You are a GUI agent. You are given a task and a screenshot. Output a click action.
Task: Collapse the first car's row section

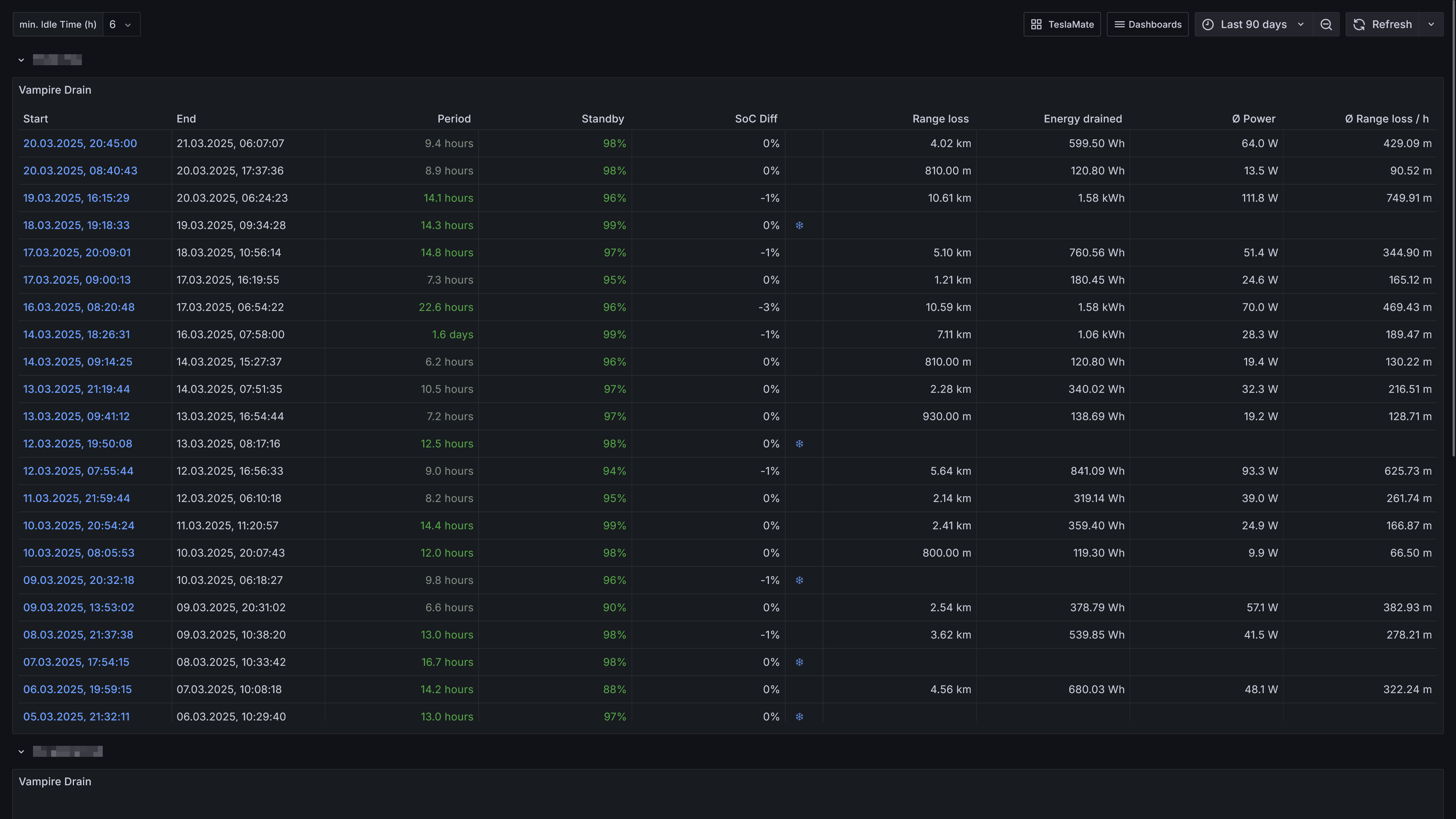point(22,60)
